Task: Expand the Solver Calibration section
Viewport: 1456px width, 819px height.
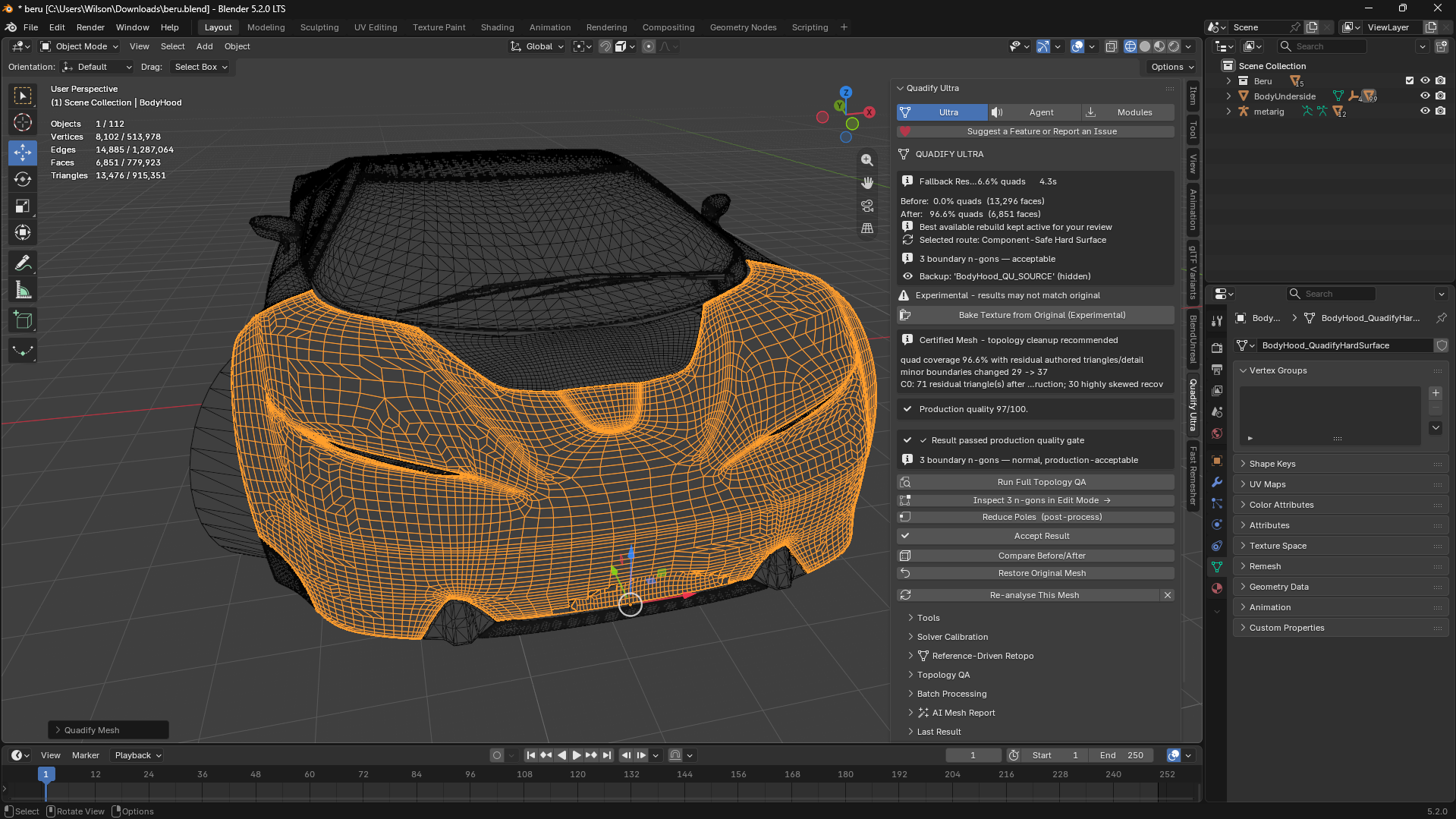Action: [952, 637]
